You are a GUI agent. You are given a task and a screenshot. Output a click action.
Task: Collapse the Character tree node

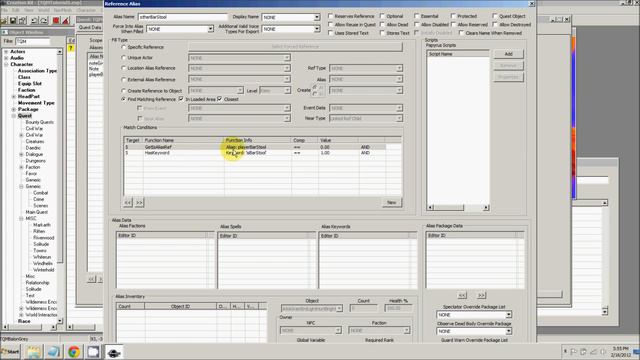(x=6, y=64)
